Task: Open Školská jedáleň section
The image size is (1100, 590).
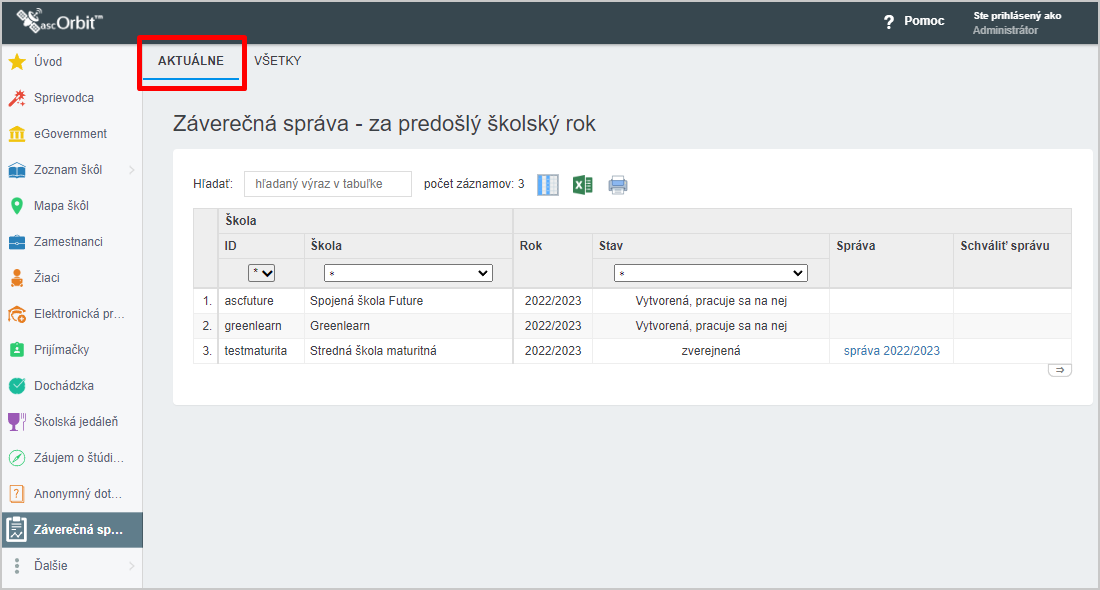Action: pyautogui.click(x=76, y=422)
